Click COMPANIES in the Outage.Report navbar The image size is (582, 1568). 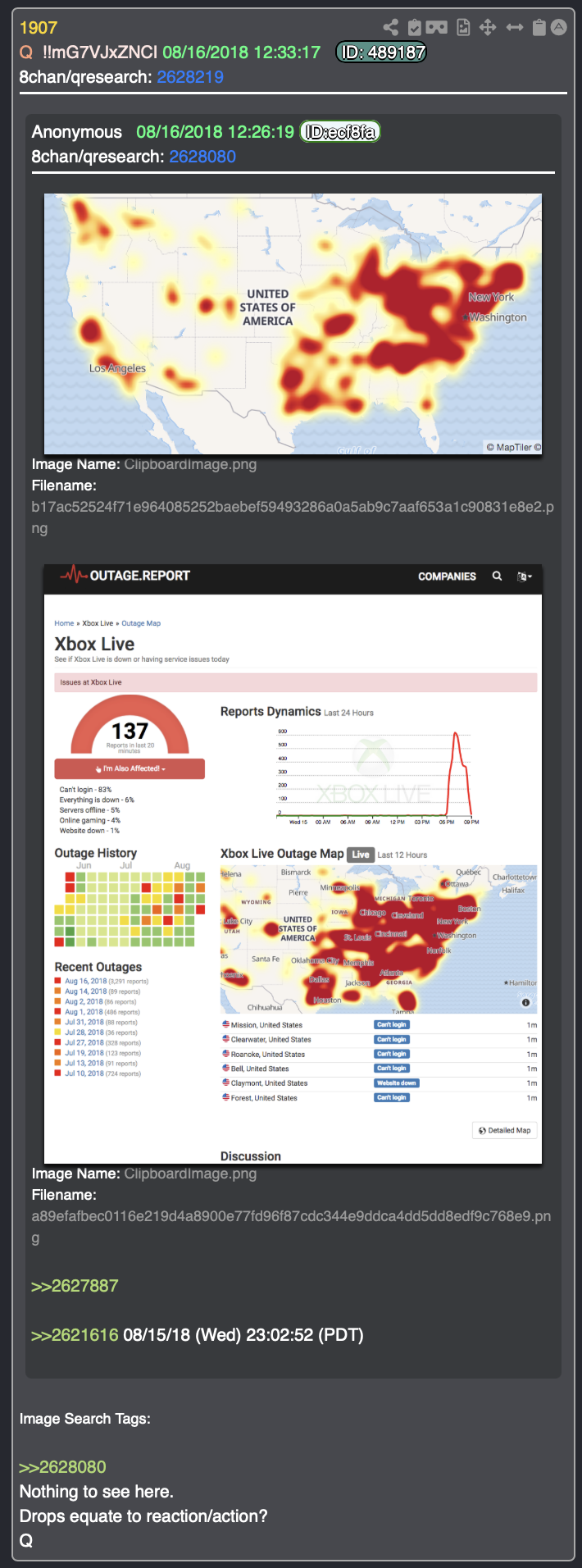coord(447,577)
